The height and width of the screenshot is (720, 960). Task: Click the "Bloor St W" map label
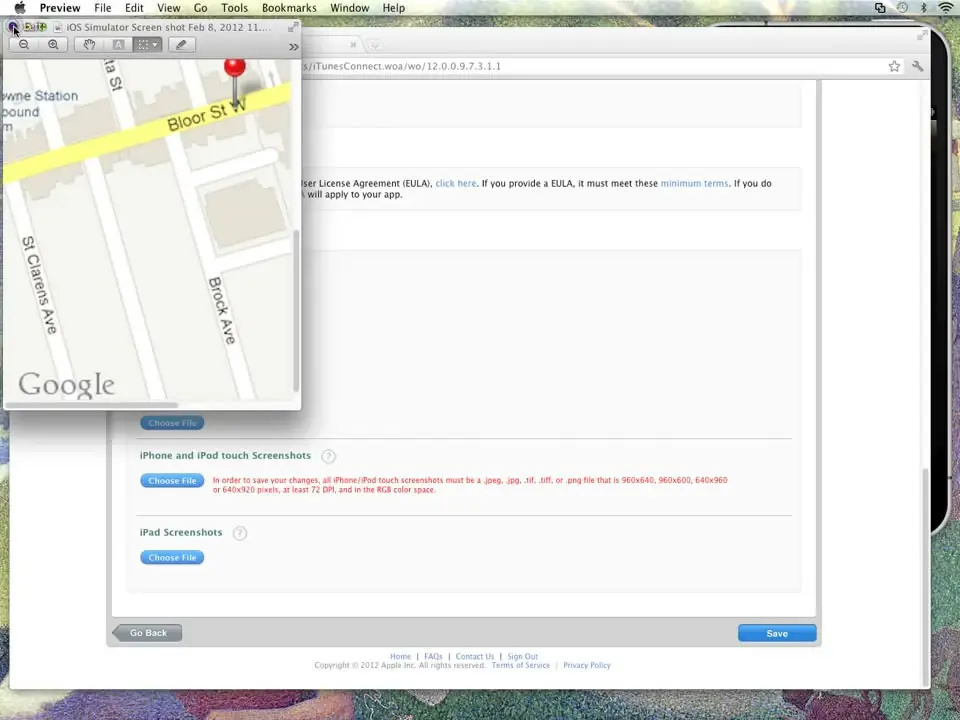[206, 115]
